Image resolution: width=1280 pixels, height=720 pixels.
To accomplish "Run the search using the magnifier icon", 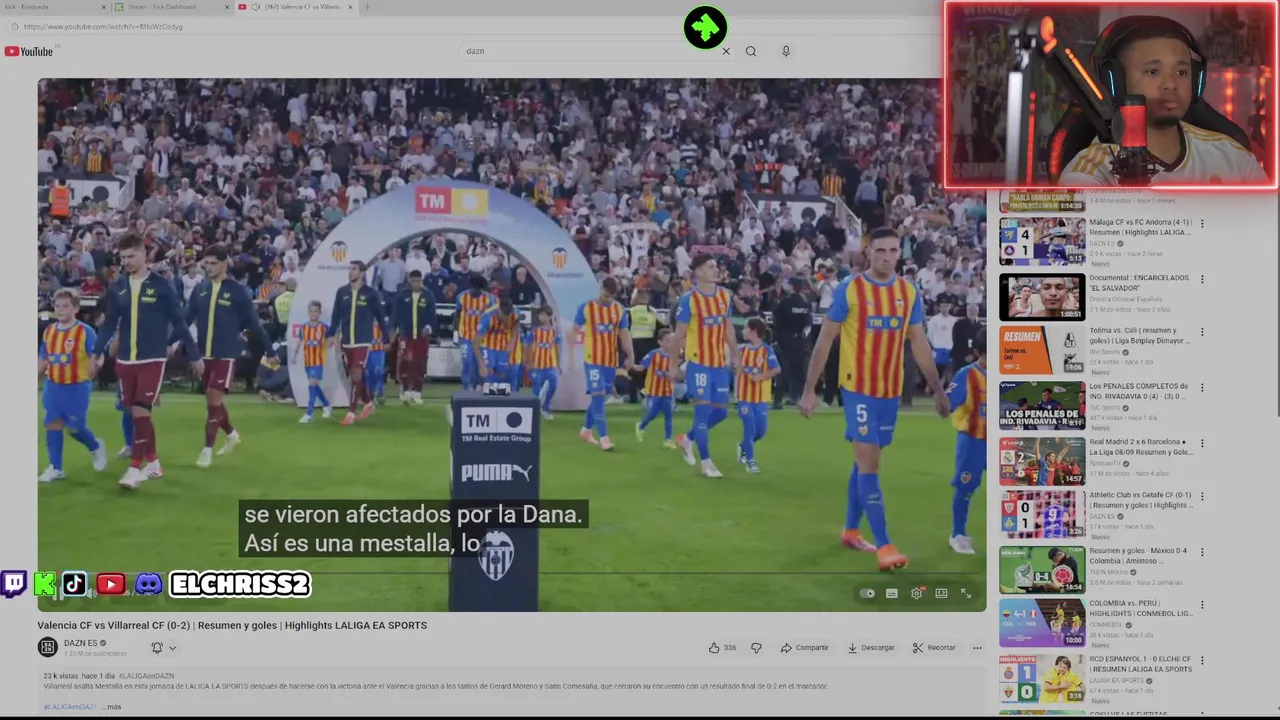I will point(751,51).
